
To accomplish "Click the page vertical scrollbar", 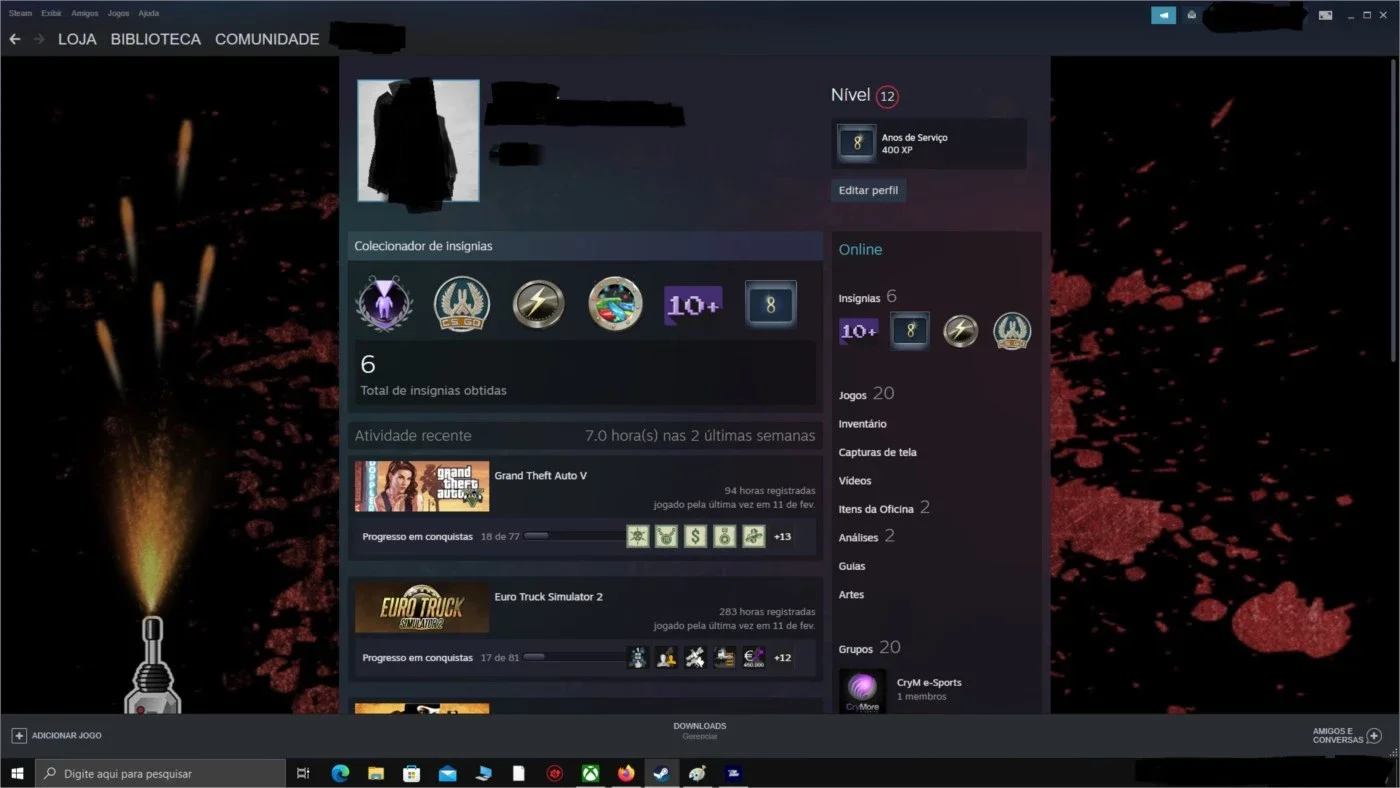I will click(x=1395, y=210).
